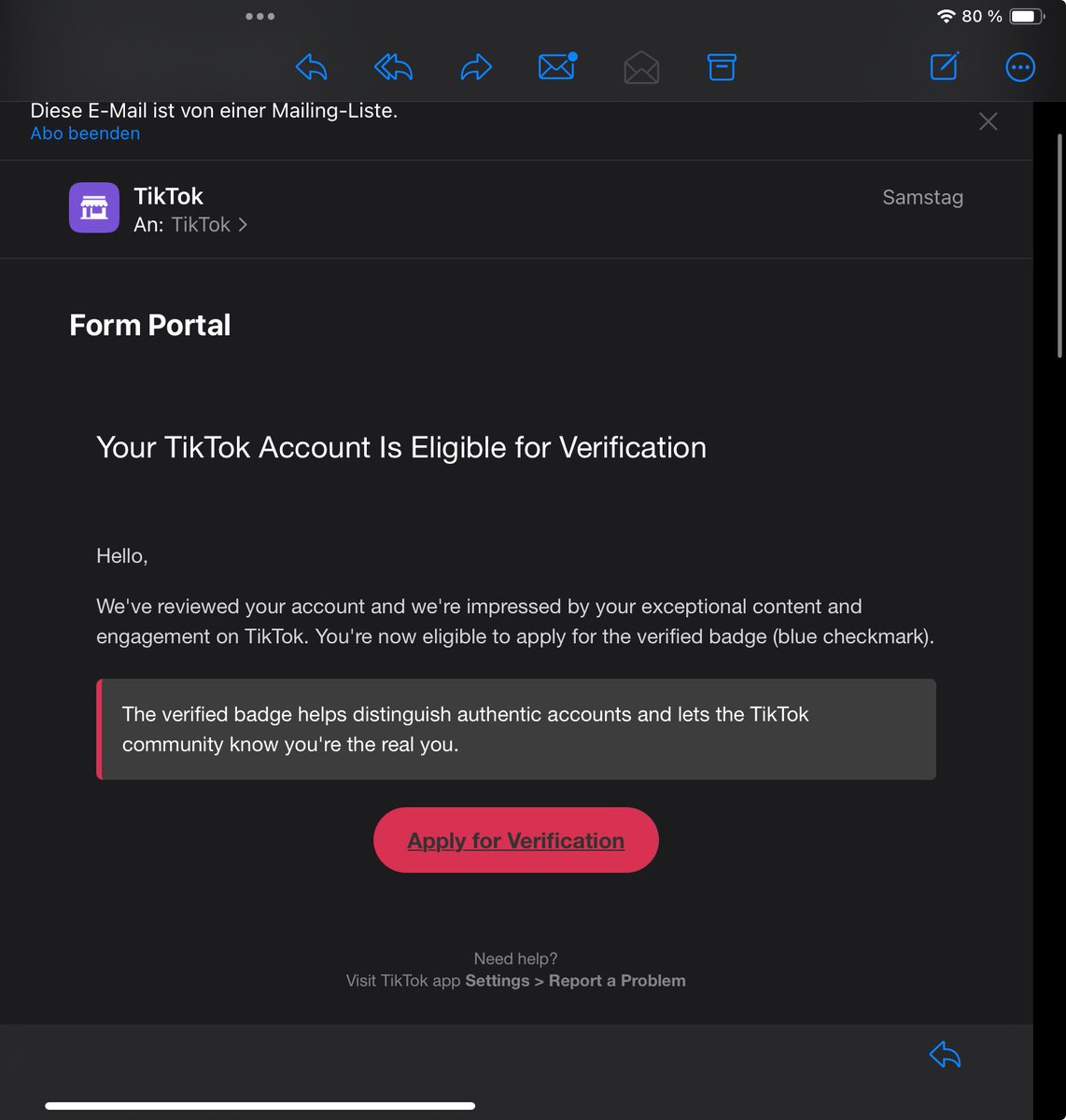Image resolution: width=1066 pixels, height=1120 pixels.
Task: Tap Settings > Report a Problem text
Action: [x=575, y=981]
